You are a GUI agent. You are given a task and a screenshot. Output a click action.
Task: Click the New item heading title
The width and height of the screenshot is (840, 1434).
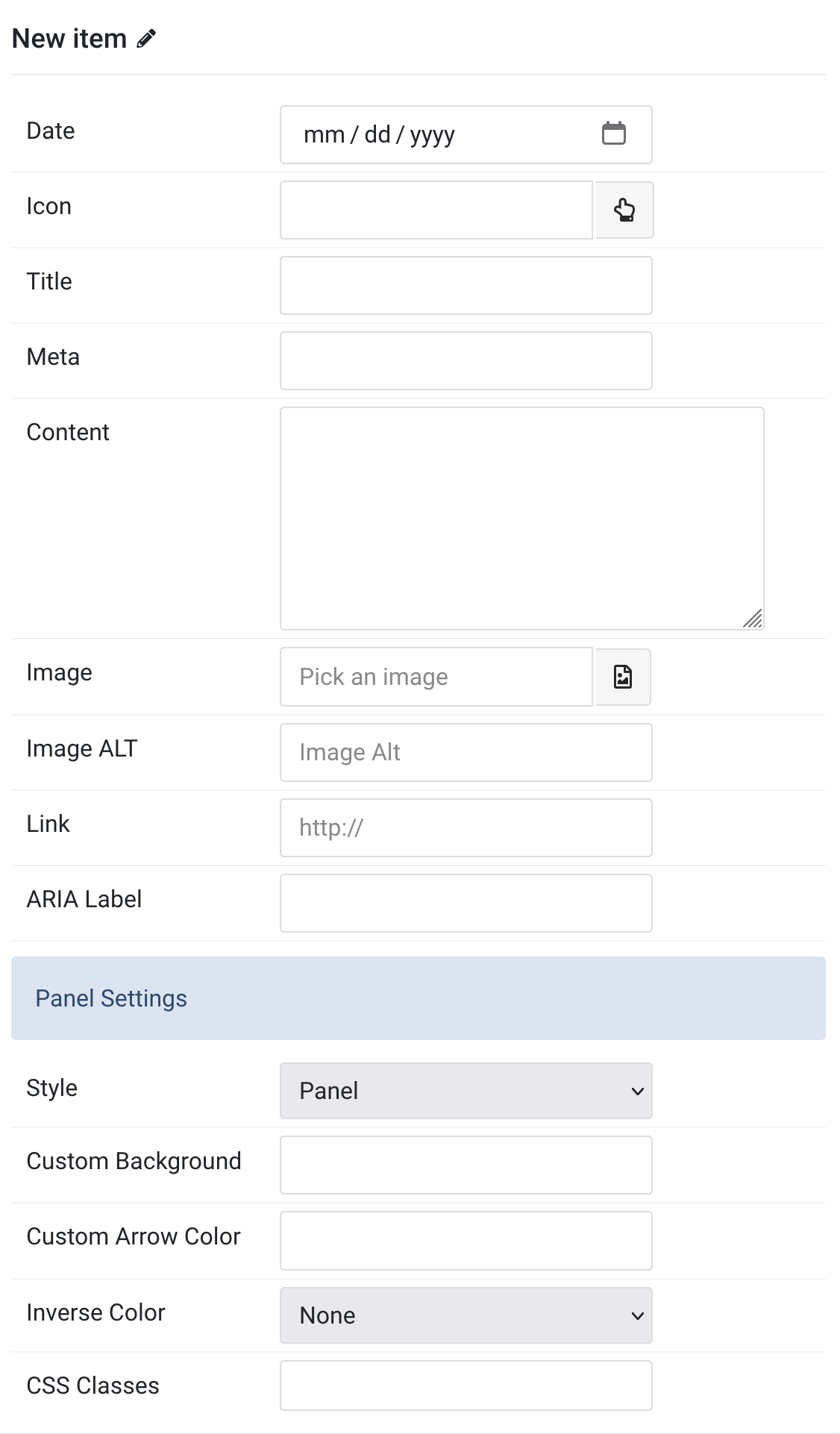69,39
